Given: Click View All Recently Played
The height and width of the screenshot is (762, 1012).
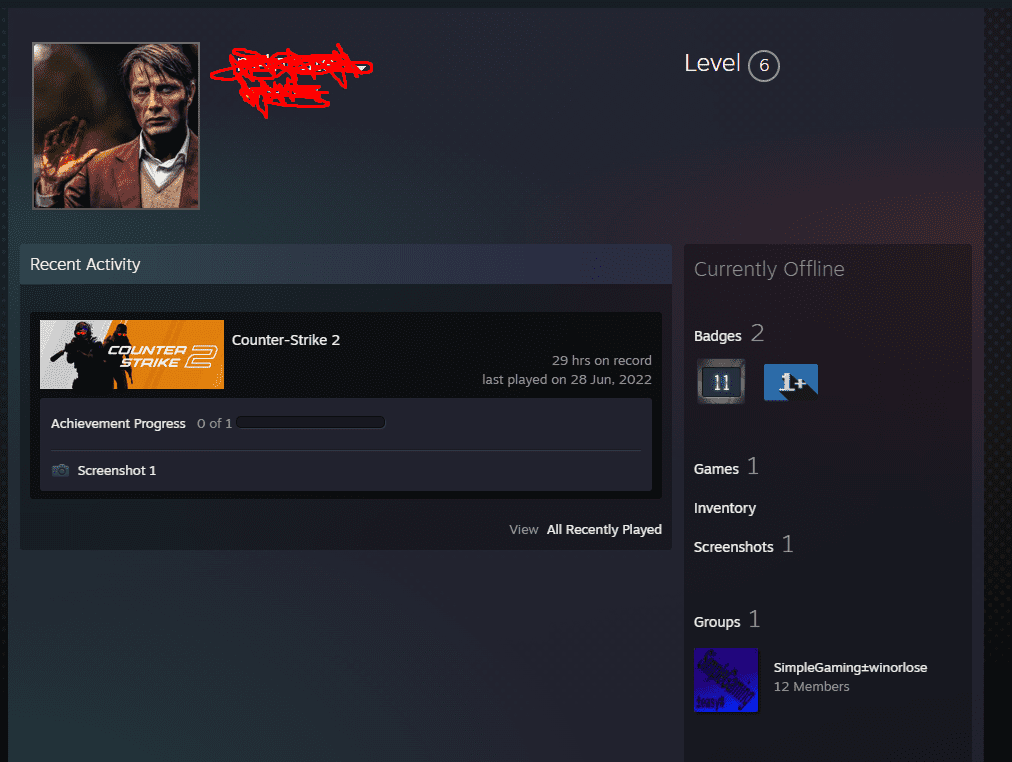Looking at the screenshot, I should pyautogui.click(x=604, y=529).
